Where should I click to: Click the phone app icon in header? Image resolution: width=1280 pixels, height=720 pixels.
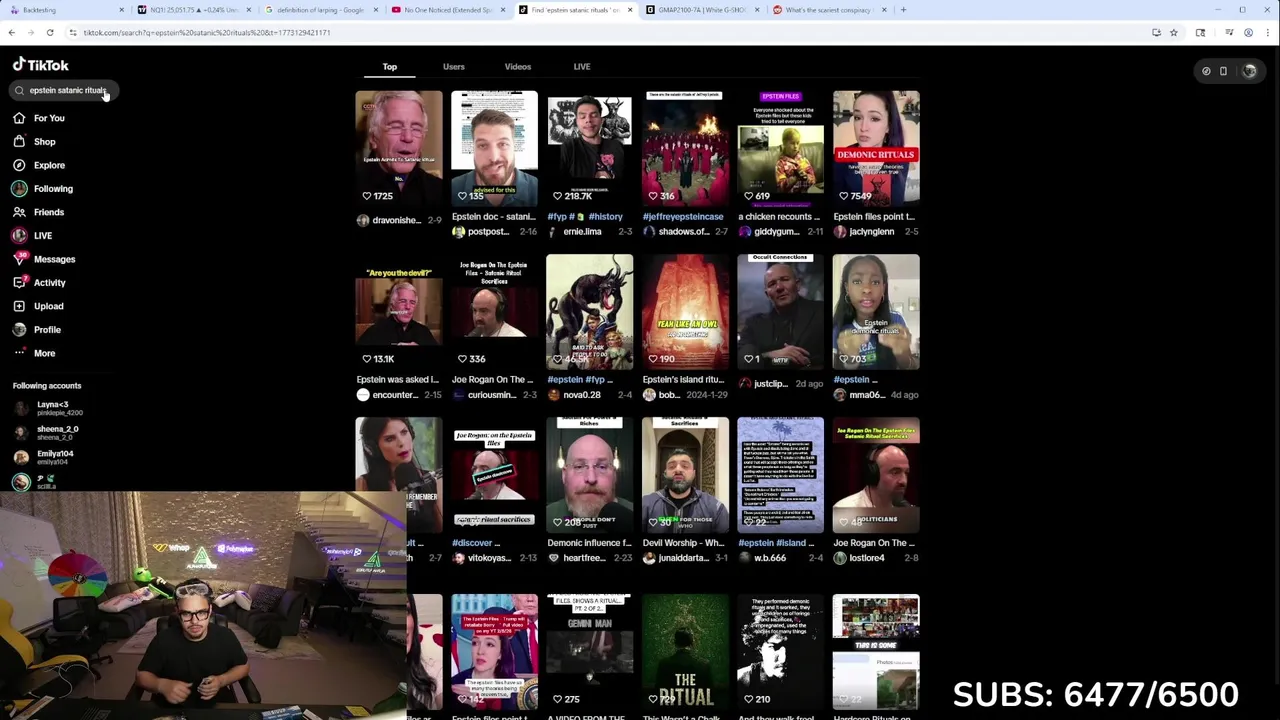(1223, 71)
